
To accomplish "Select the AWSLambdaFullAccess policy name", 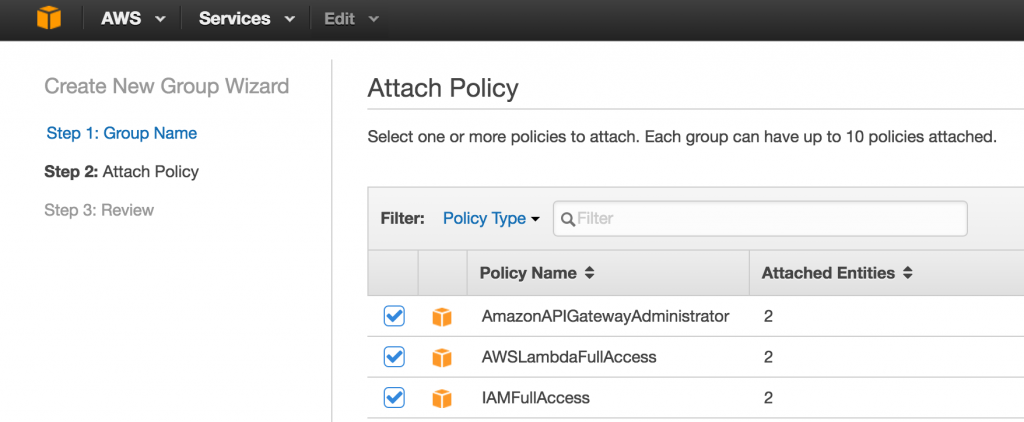I will point(569,357).
